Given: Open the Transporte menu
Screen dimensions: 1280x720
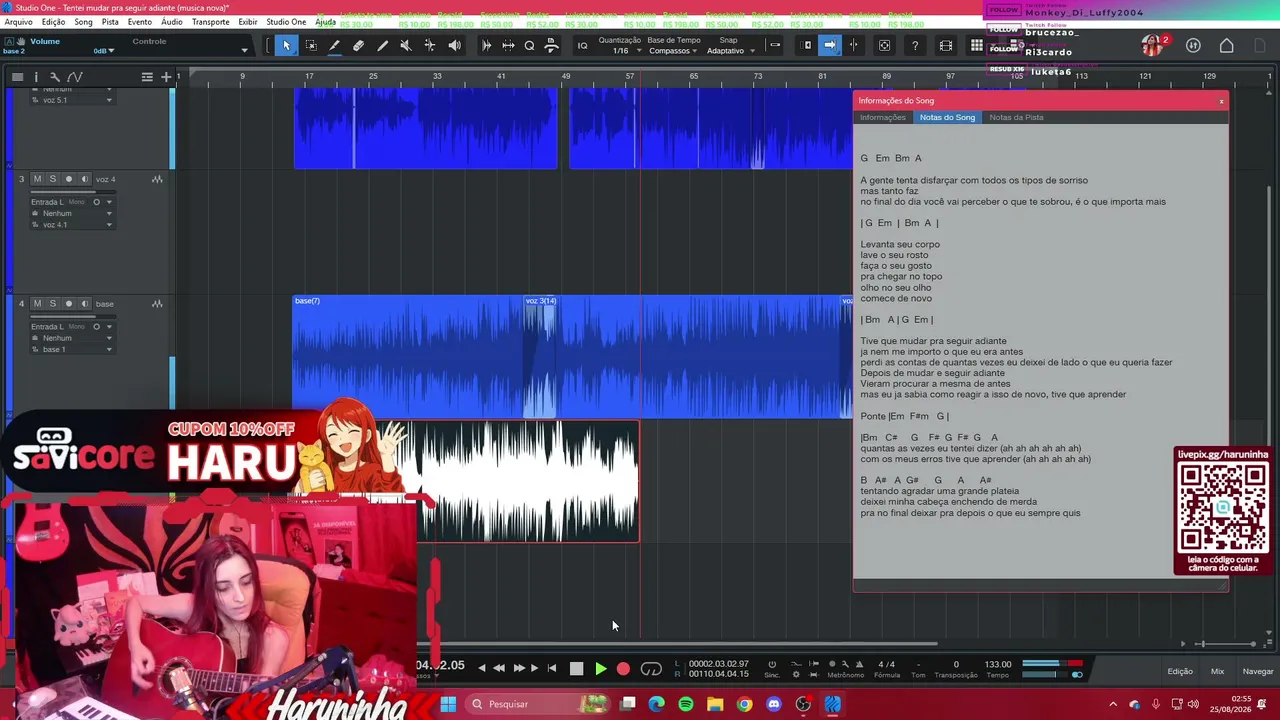Looking at the screenshot, I should tap(210, 22).
